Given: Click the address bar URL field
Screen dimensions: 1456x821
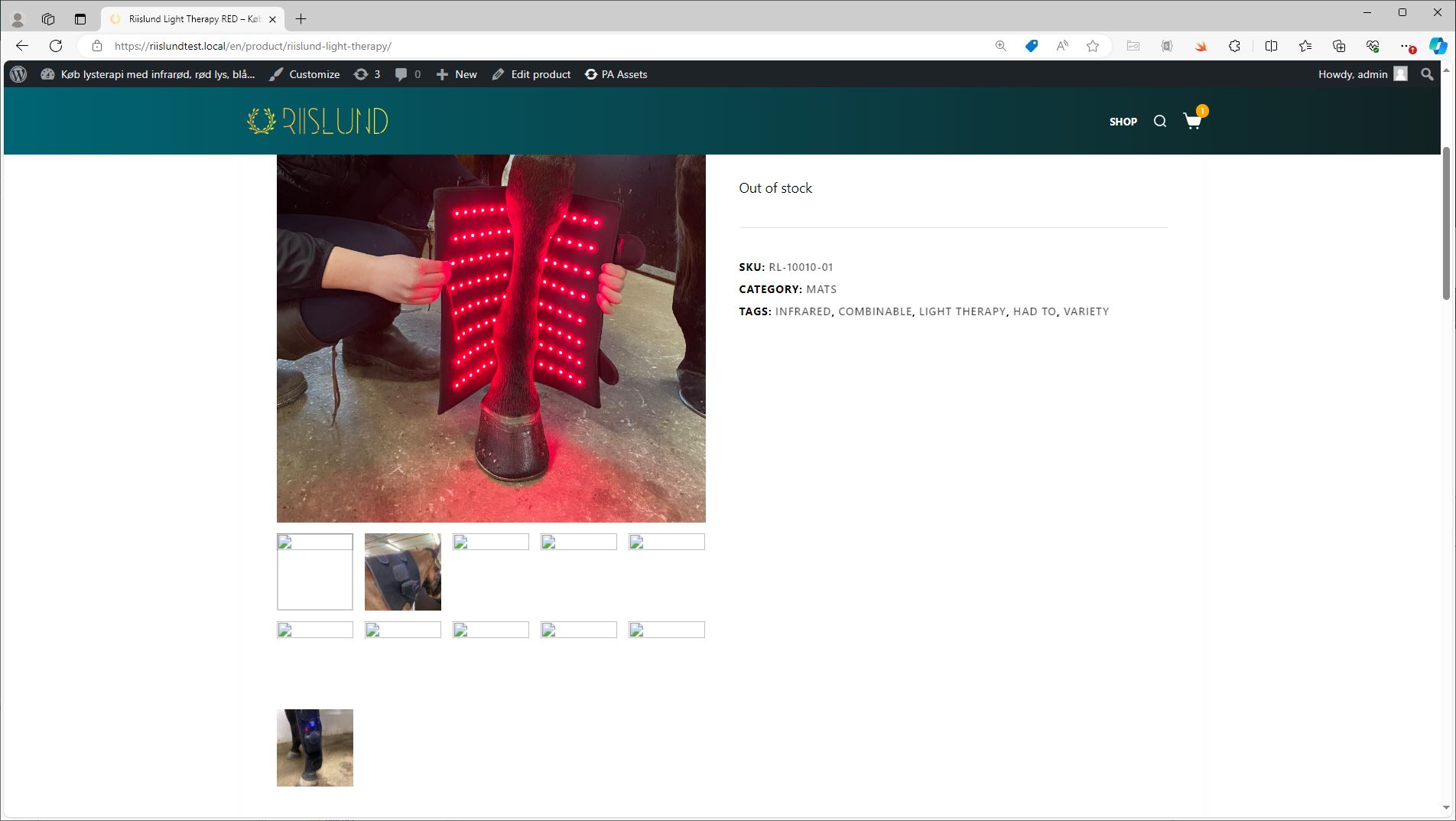Looking at the screenshot, I should tap(535, 46).
